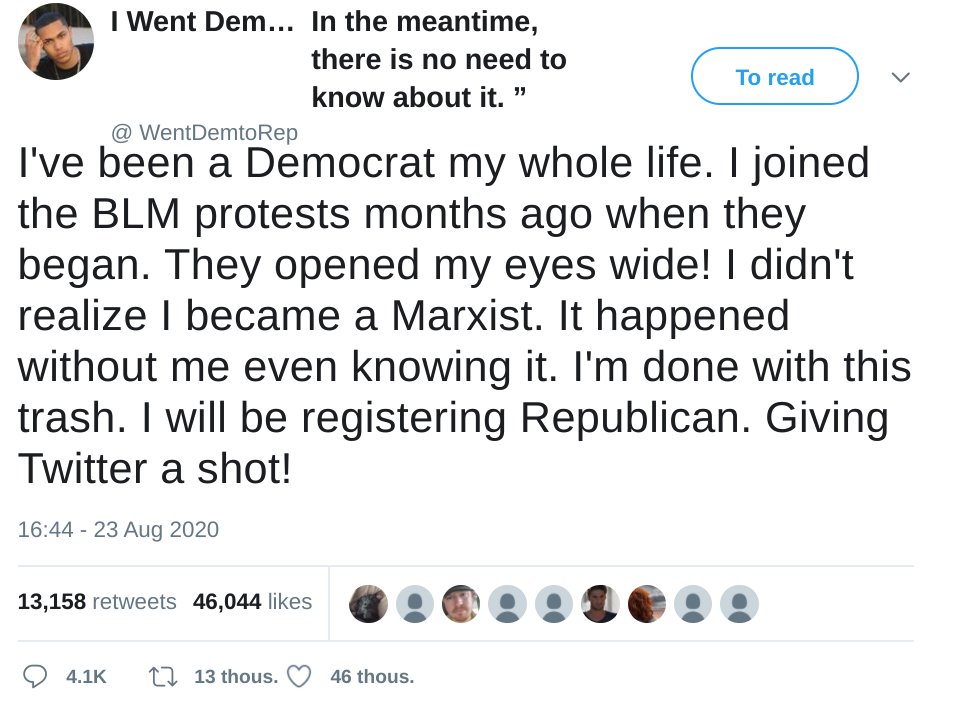Image resolution: width=954 pixels, height=708 pixels.
Task: Click the dark-haired man's avatar among likers
Action: click(x=601, y=604)
